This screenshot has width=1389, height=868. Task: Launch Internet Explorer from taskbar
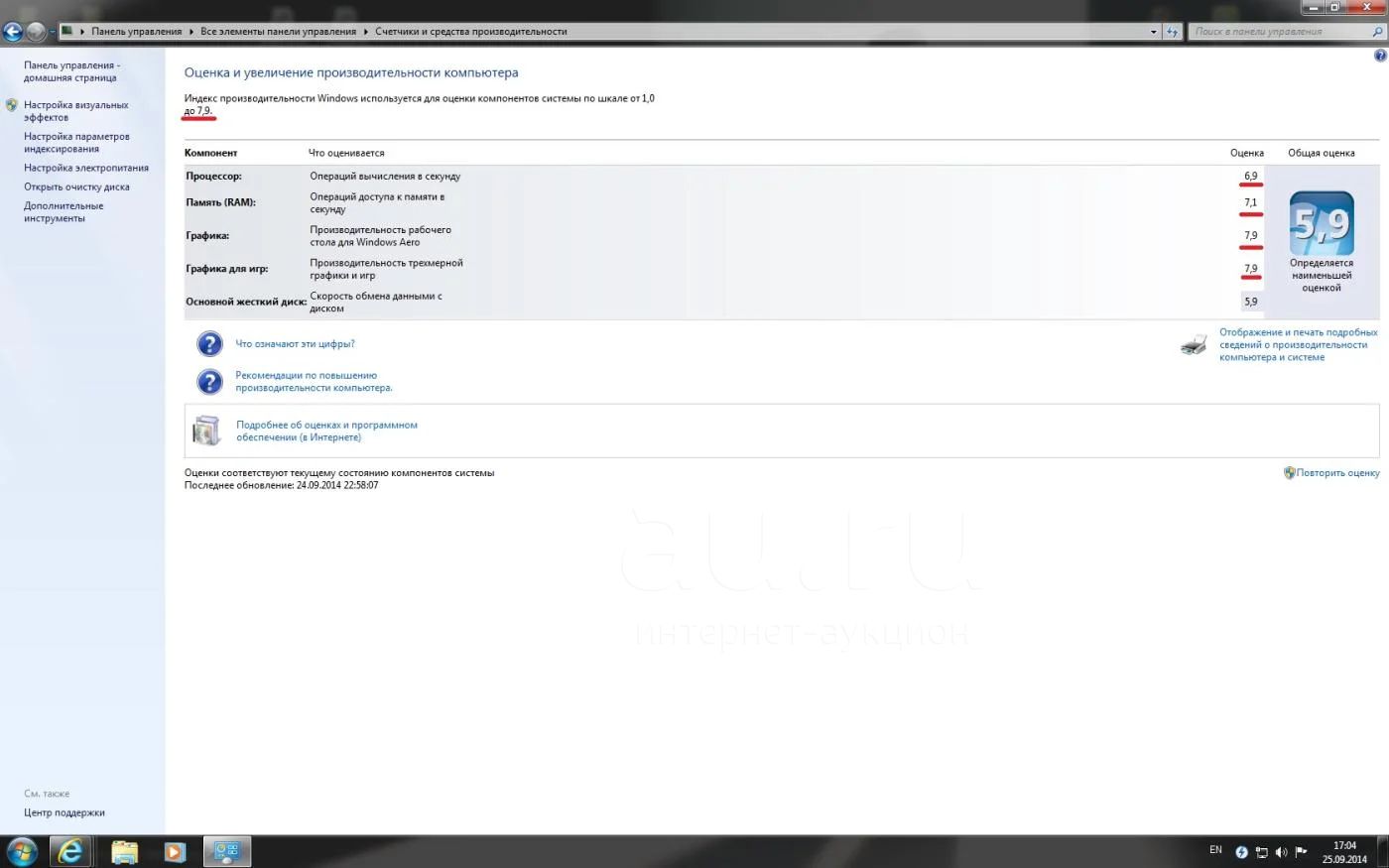click(71, 851)
